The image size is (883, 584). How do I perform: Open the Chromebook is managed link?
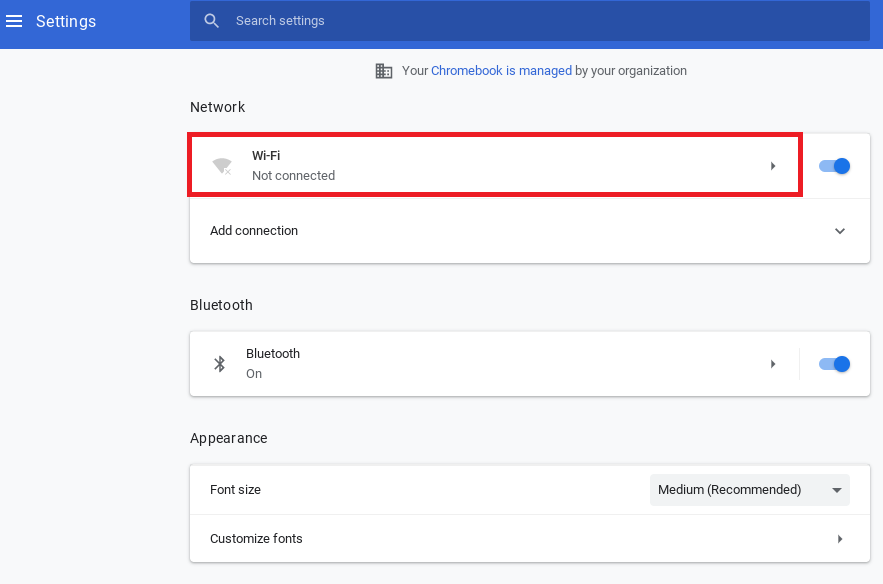pyautogui.click(x=501, y=71)
